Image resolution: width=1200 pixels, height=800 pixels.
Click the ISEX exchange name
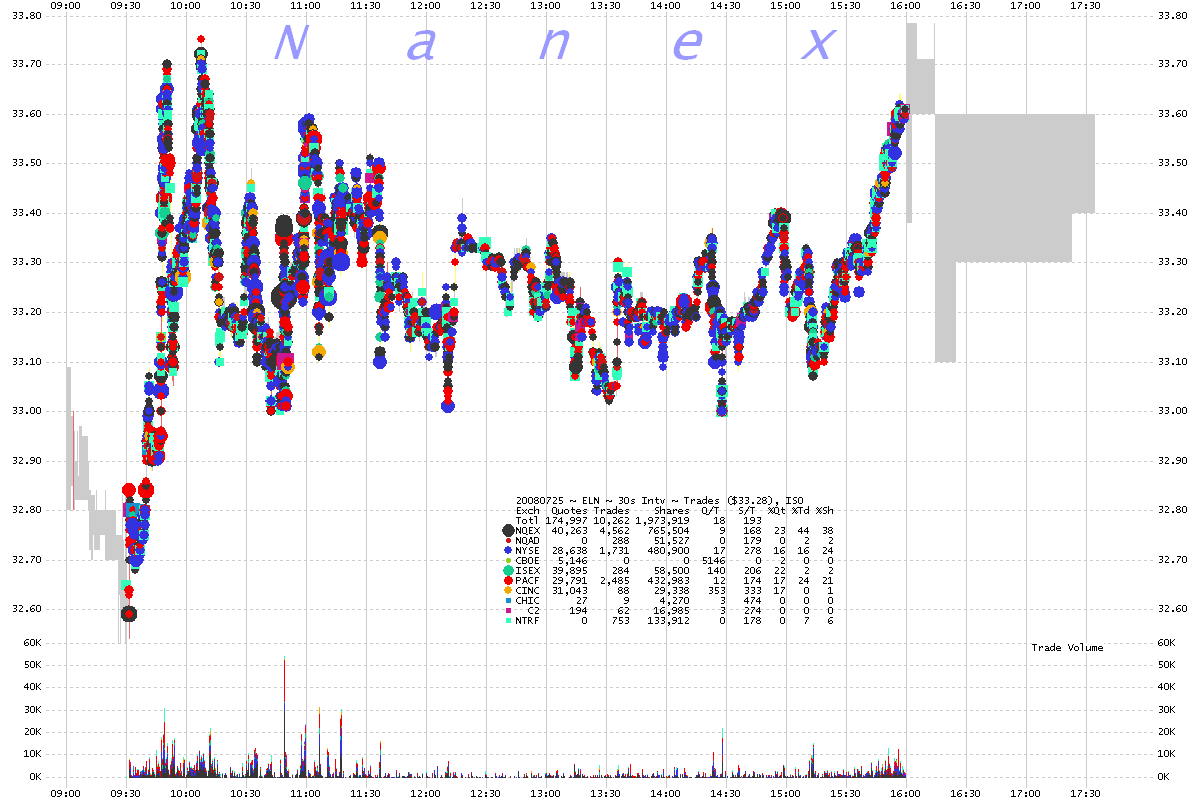pos(528,571)
